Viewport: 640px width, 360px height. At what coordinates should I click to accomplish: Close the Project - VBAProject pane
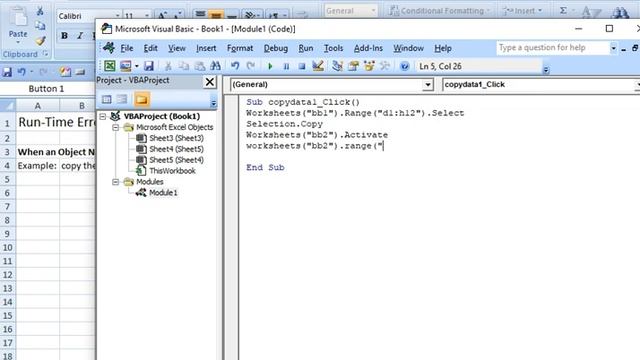(x=209, y=82)
